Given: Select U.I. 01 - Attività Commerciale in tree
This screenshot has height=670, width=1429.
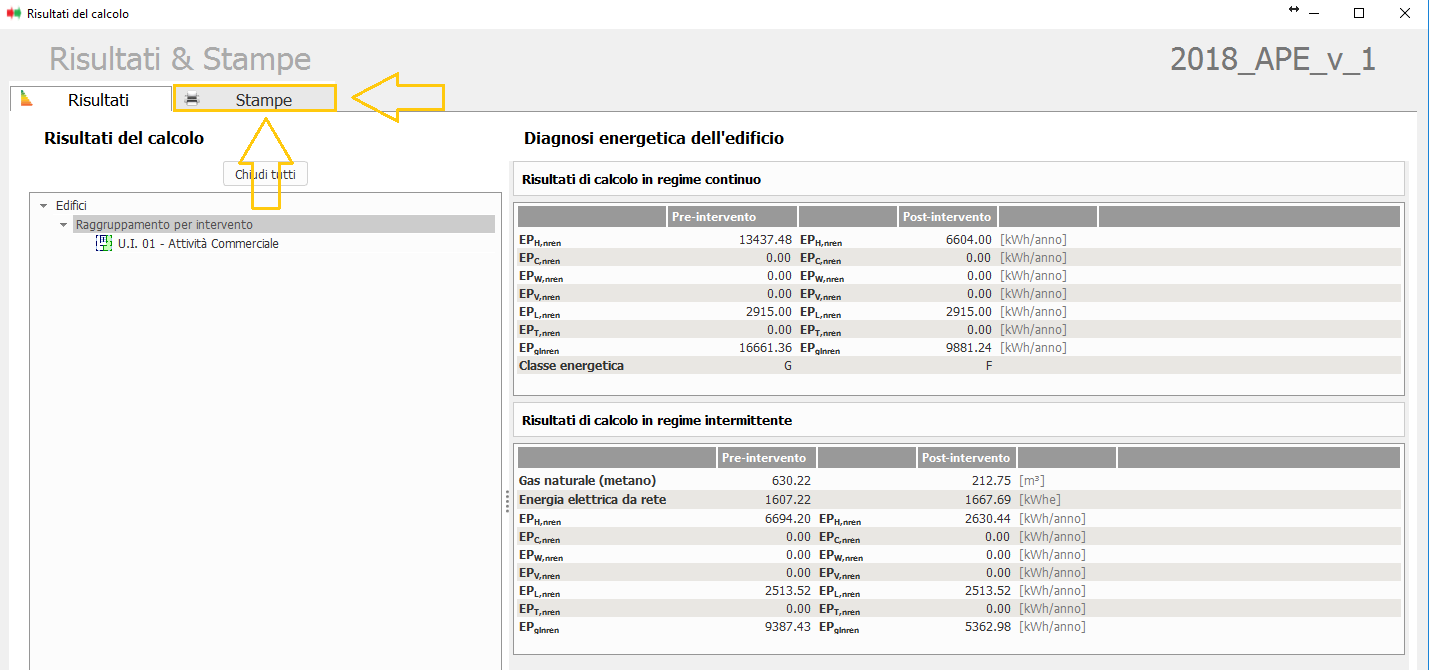Looking at the screenshot, I should (x=198, y=244).
